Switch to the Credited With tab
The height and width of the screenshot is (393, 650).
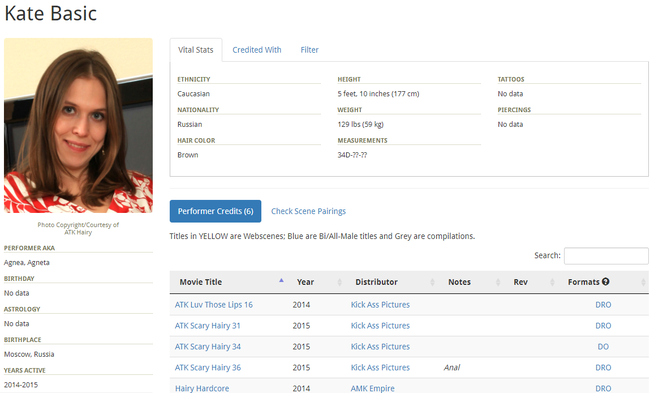tap(257, 50)
